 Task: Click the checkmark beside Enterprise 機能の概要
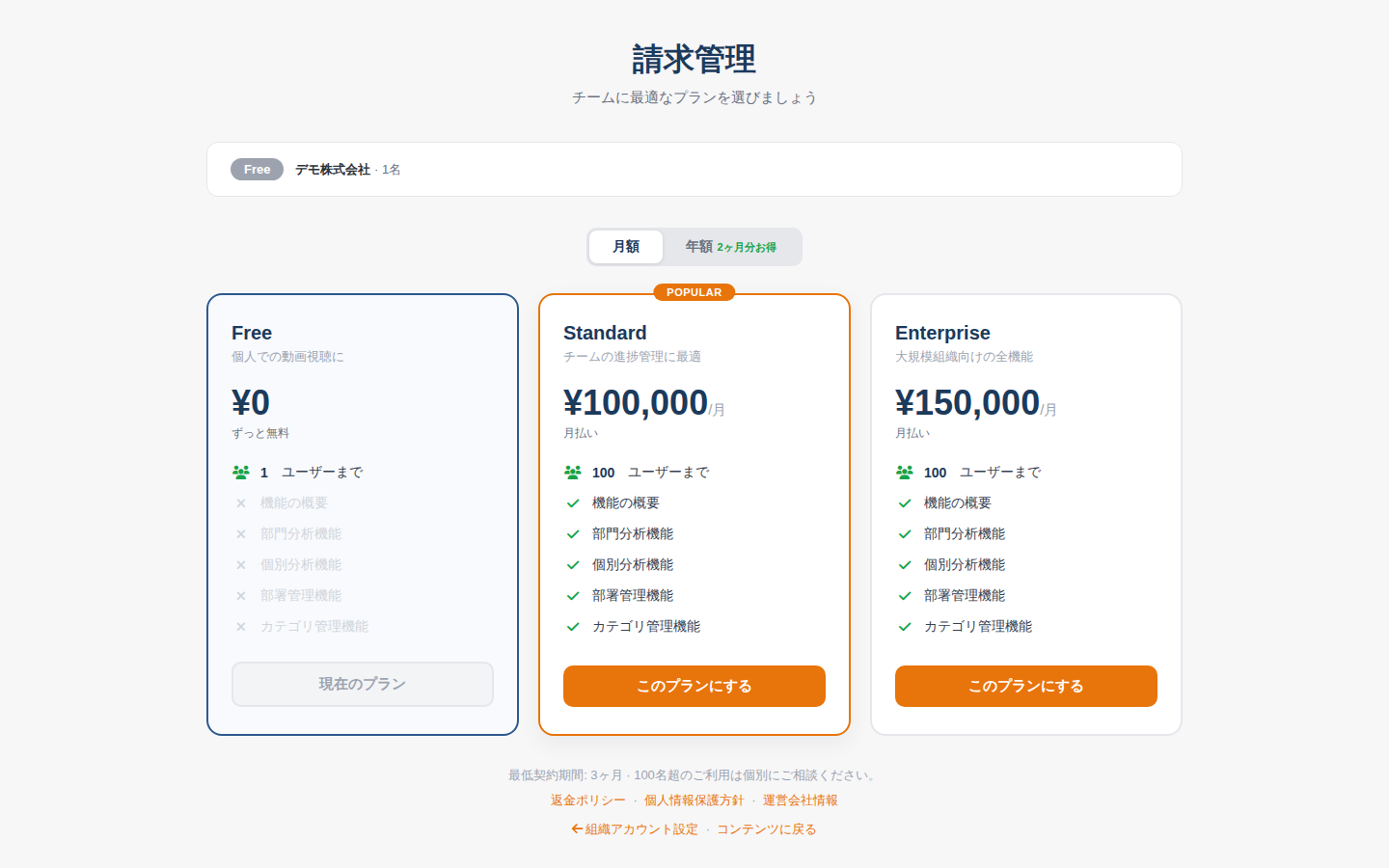tap(905, 503)
